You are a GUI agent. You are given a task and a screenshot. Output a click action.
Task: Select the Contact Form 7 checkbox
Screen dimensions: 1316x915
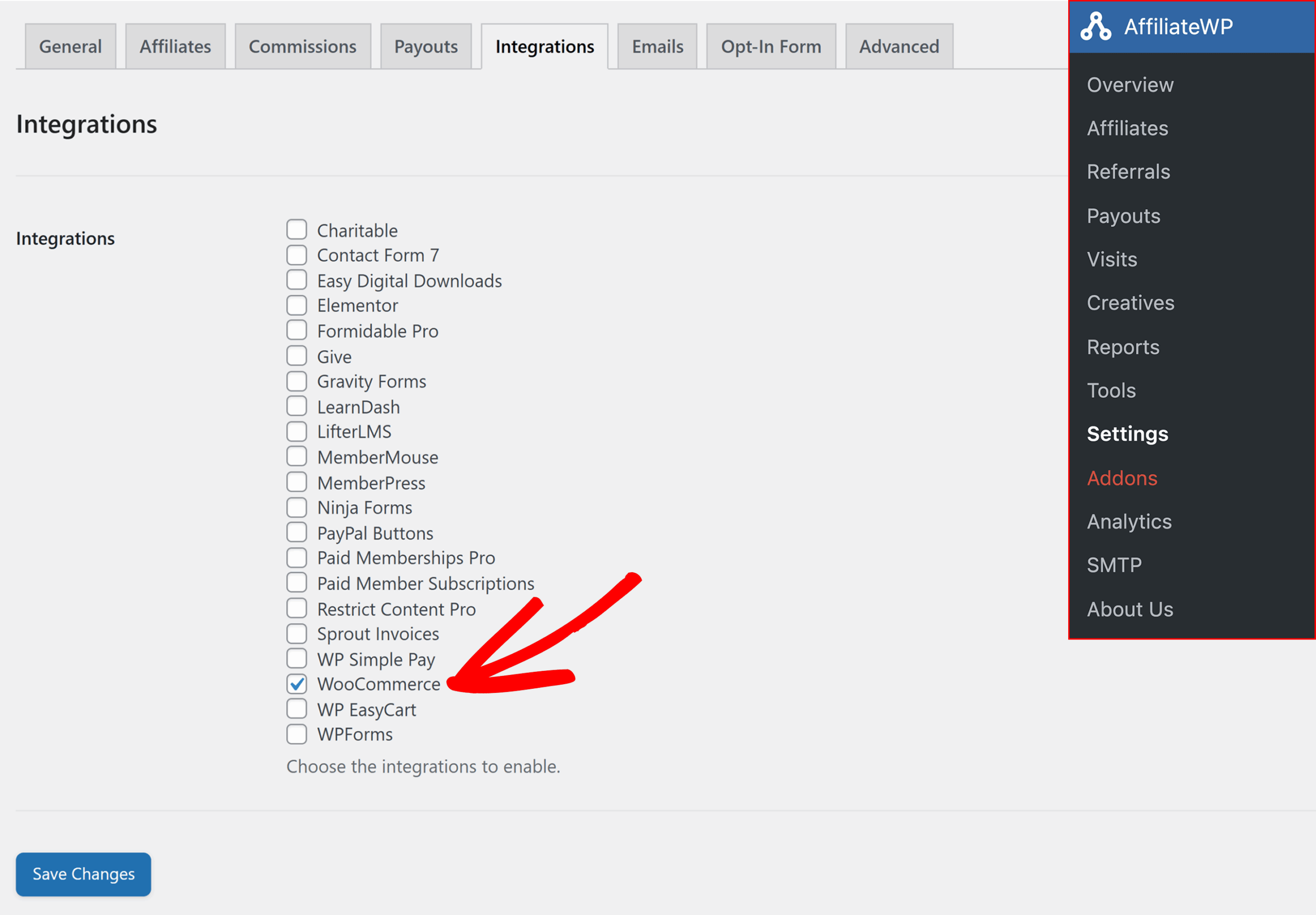click(x=297, y=255)
